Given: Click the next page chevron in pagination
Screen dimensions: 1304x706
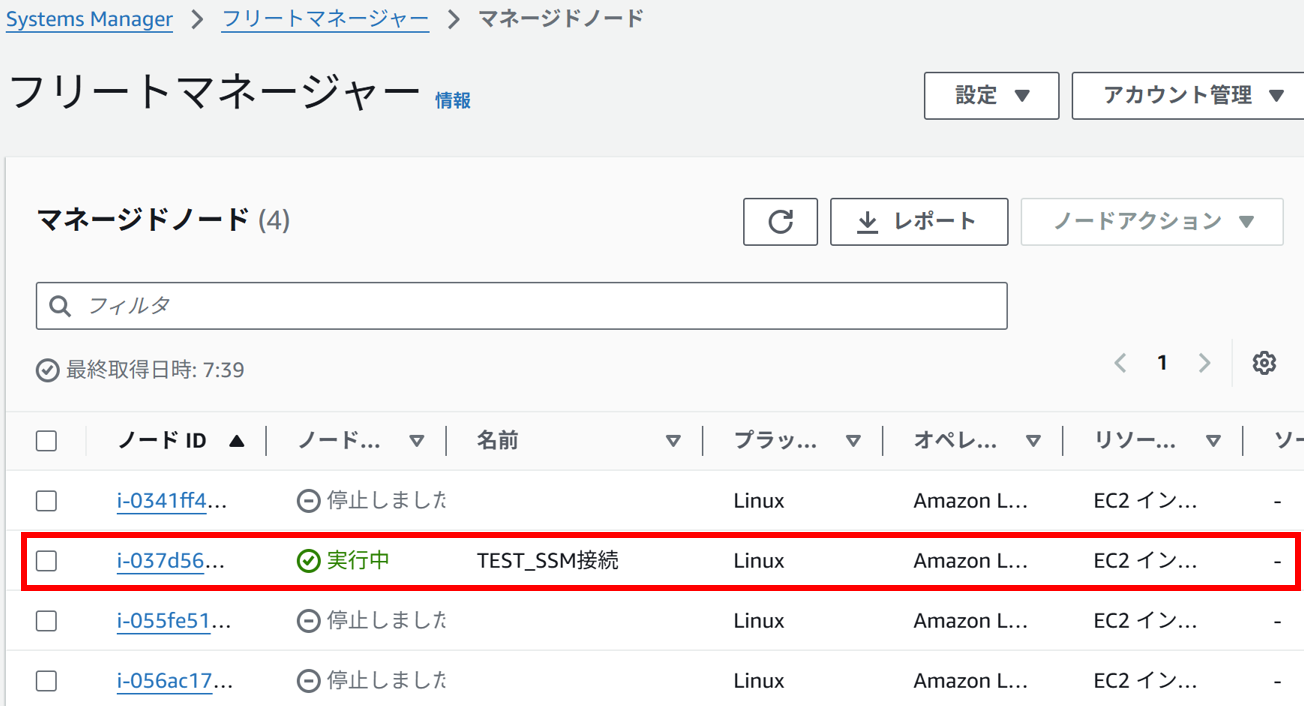Looking at the screenshot, I should tap(1204, 363).
